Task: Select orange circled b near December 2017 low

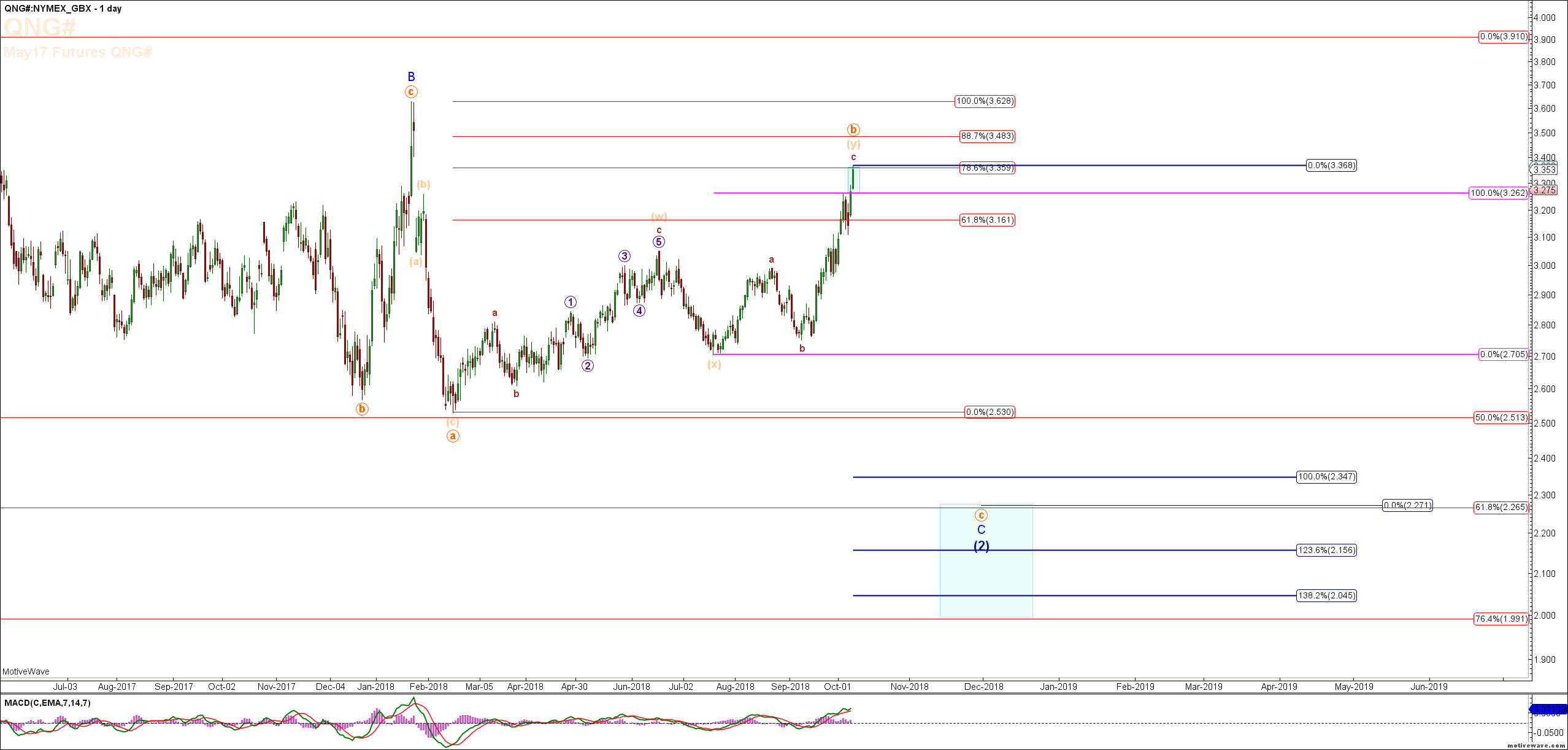Action: (x=362, y=409)
